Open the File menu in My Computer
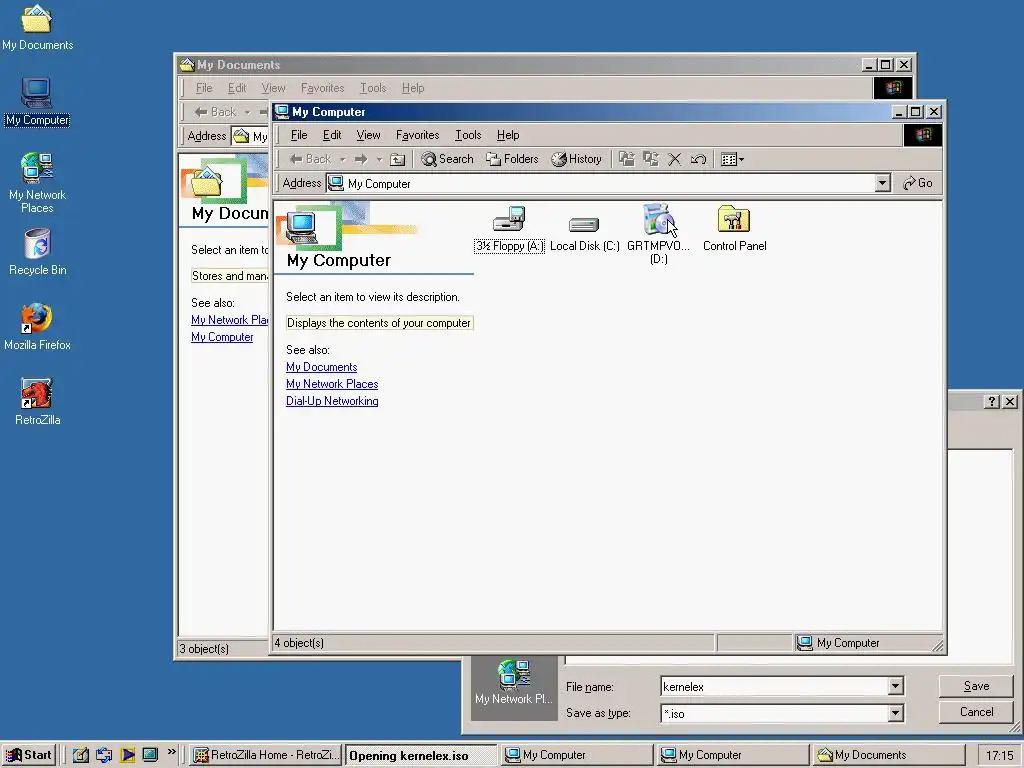 tap(299, 135)
